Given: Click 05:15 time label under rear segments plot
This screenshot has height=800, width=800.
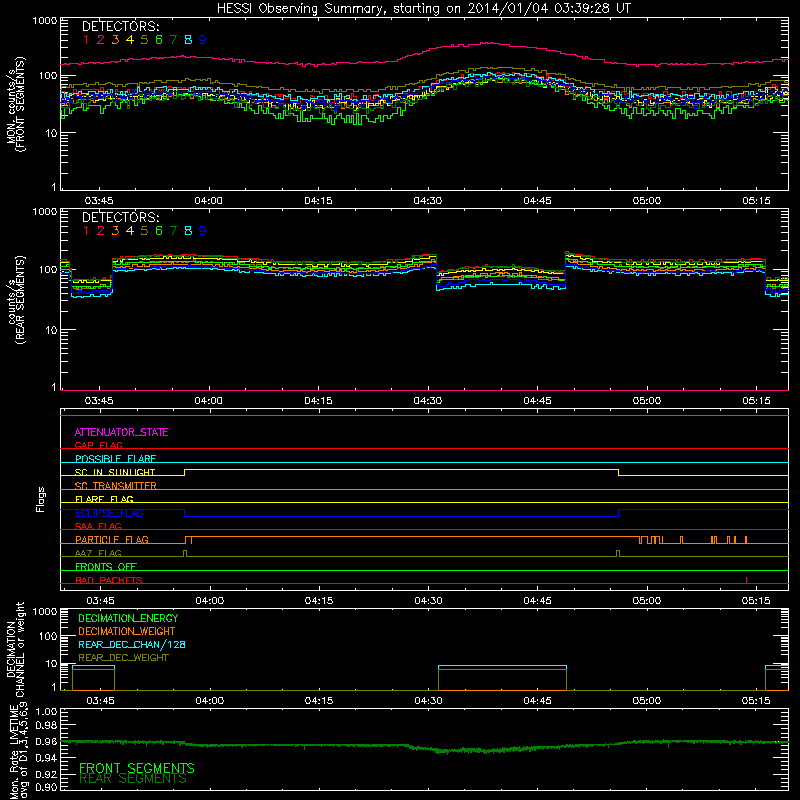Looking at the screenshot, I should pyautogui.click(x=756, y=401).
